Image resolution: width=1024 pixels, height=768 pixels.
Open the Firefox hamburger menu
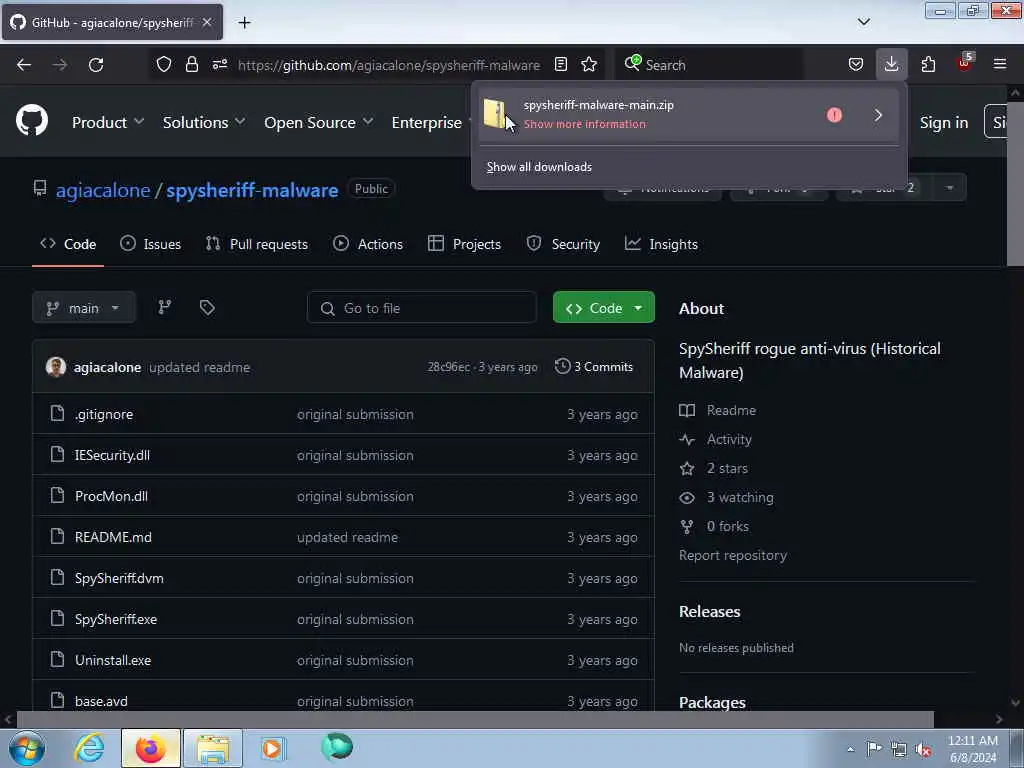tap(1000, 64)
